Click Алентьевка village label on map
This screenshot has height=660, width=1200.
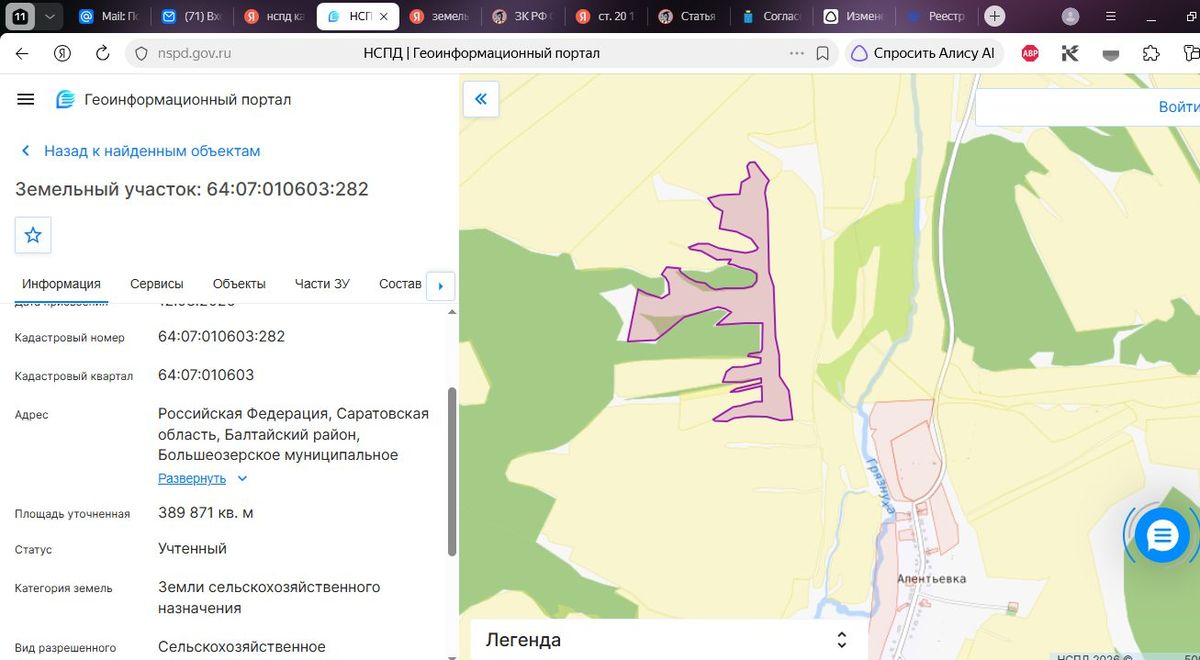click(x=932, y=579)
